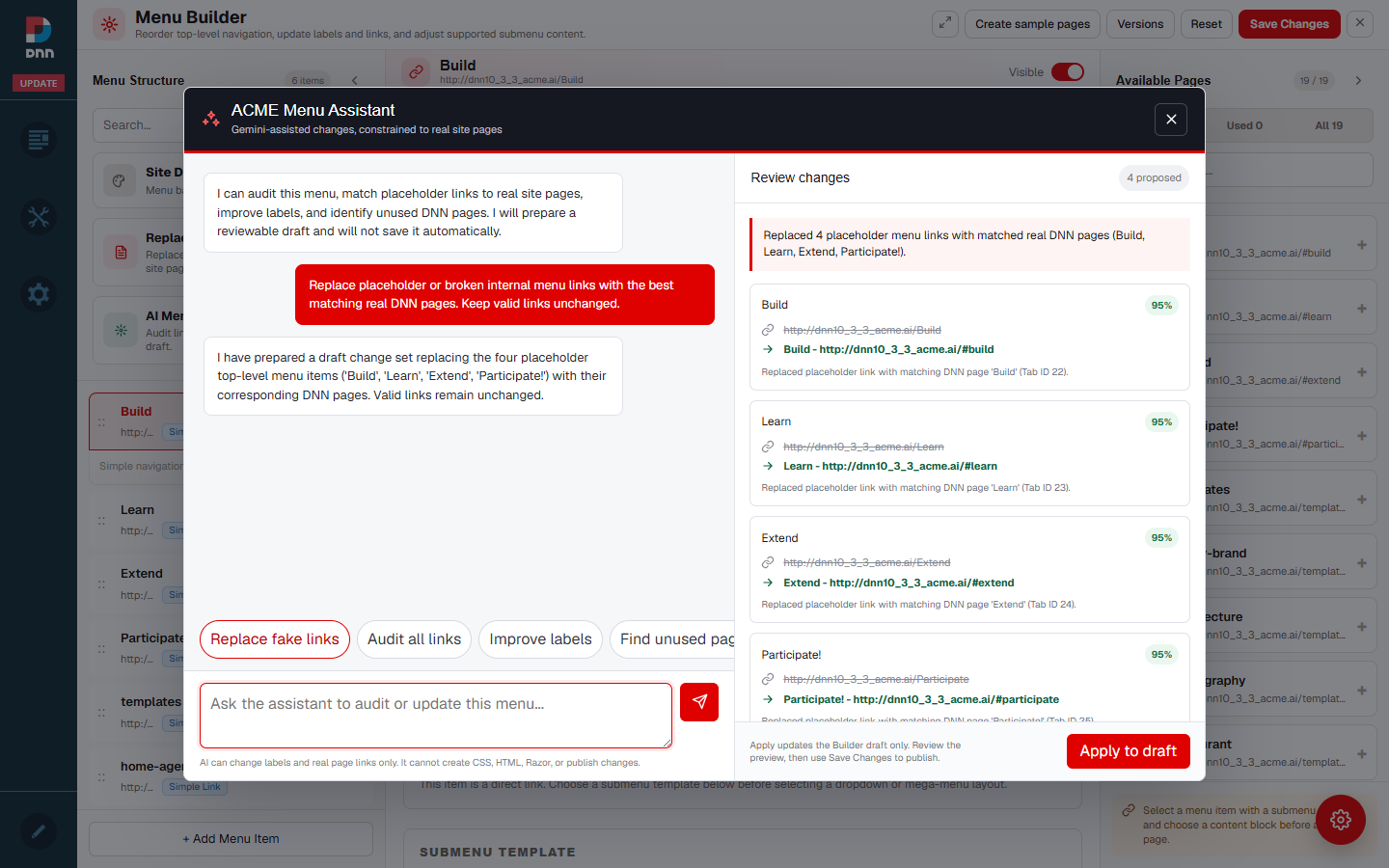
Task: Click the AI Menu sparkle icon card
Action: point(121,331)
